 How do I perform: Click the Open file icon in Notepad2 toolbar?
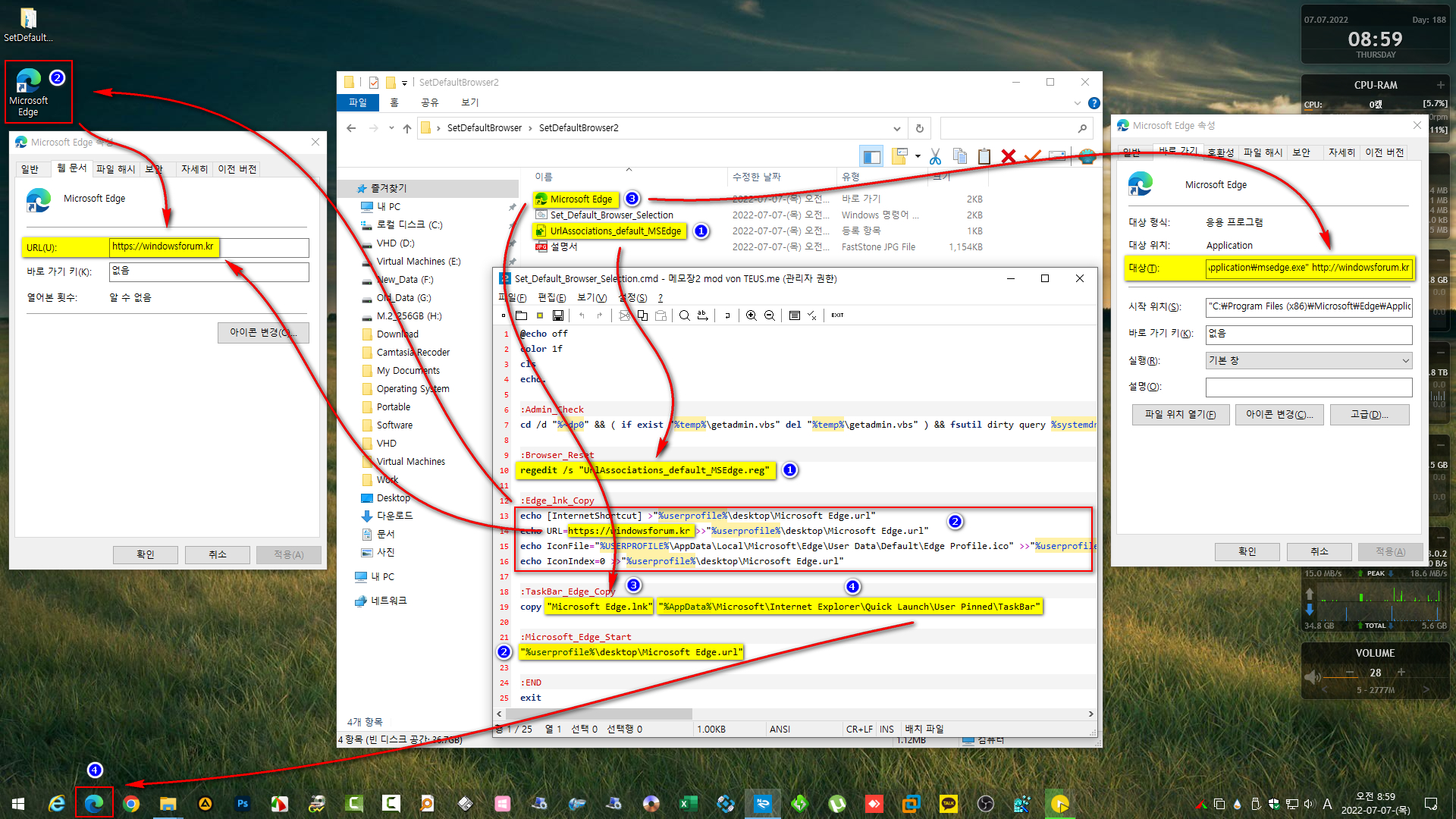coord(522,315)
